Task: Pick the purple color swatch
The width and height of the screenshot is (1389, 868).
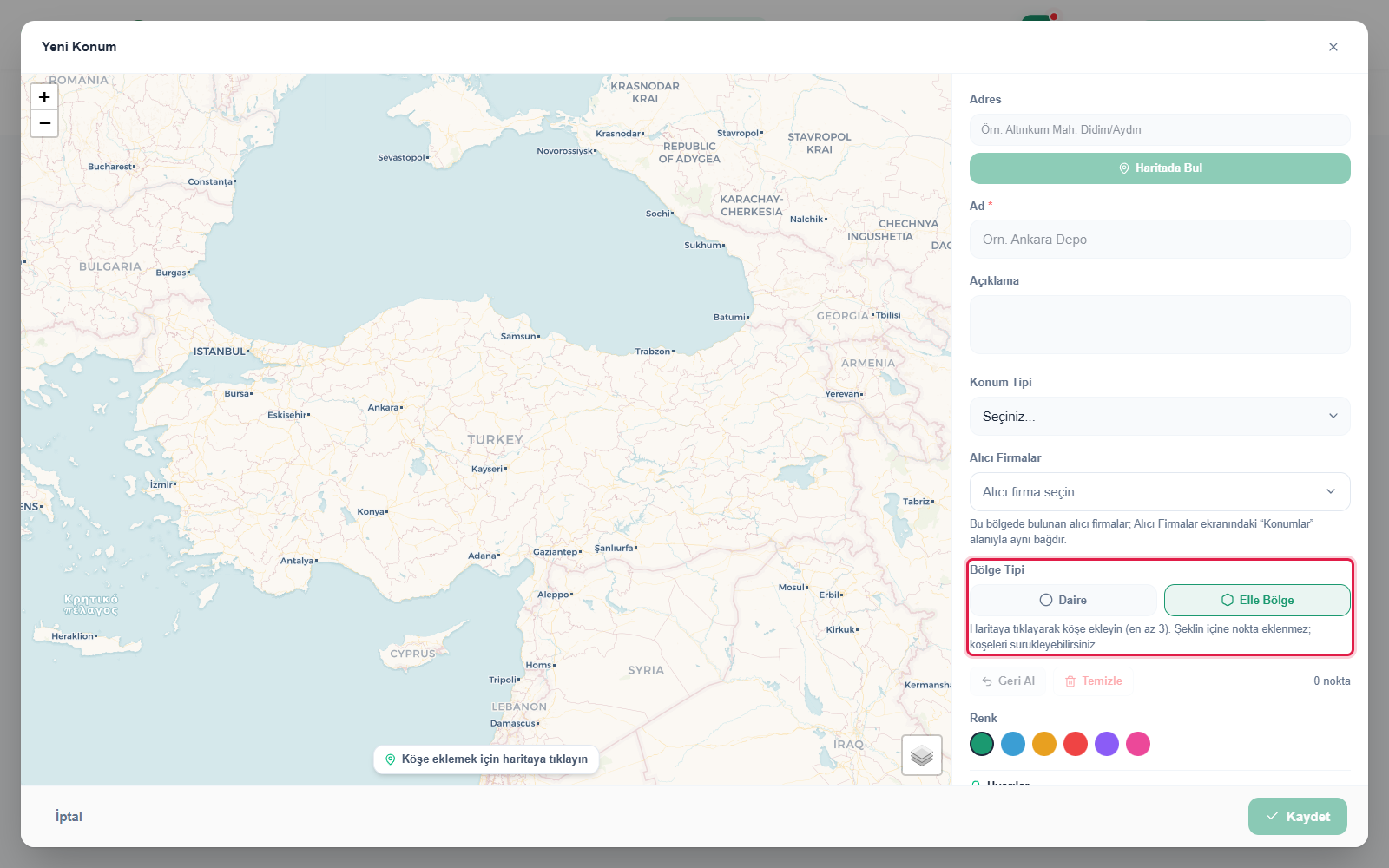Action: 1107,744
